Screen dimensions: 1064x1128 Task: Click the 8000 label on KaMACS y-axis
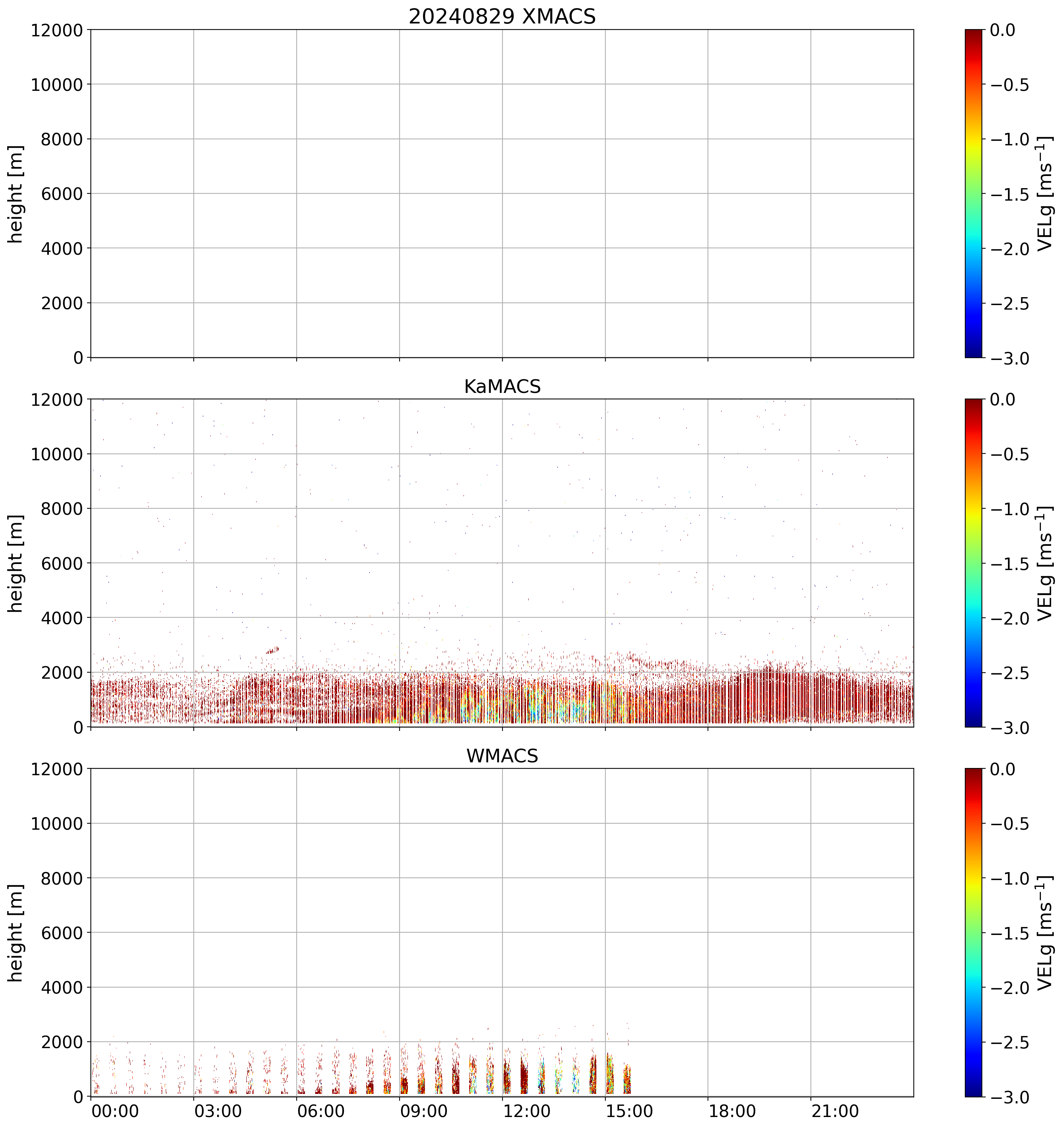tap(62, 509)
